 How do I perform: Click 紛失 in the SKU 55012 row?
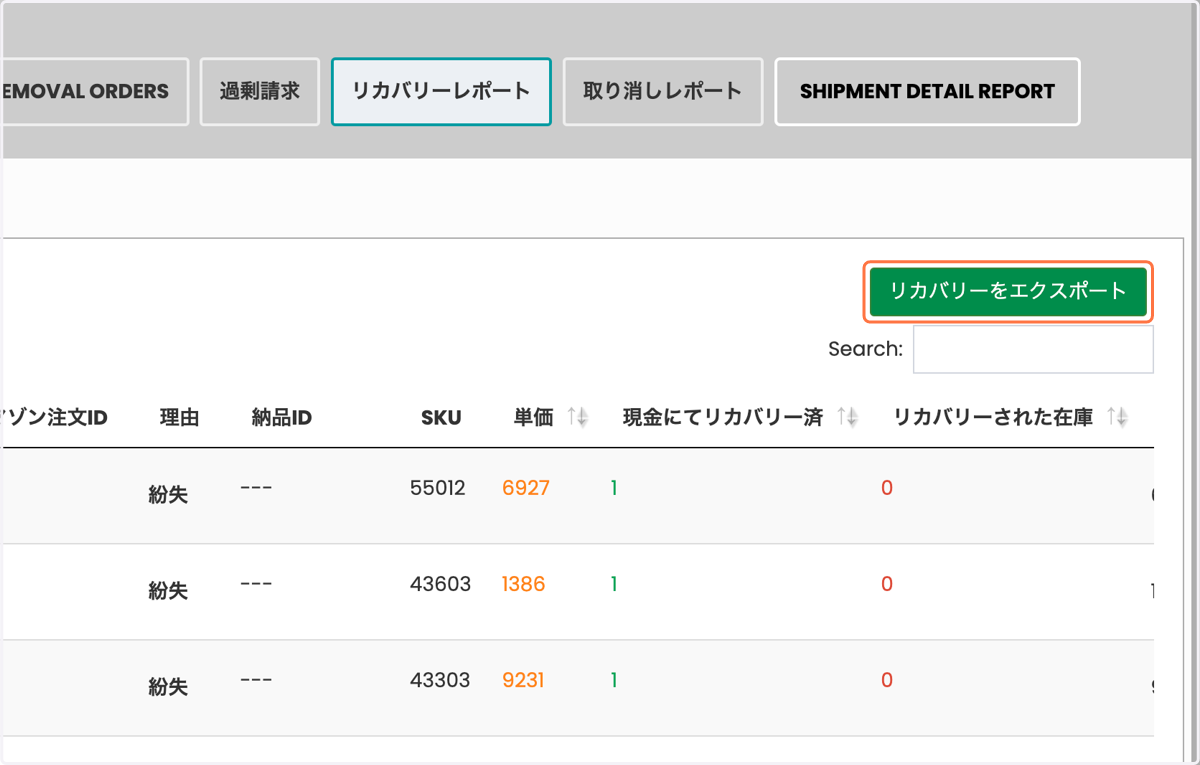(168, 495)
